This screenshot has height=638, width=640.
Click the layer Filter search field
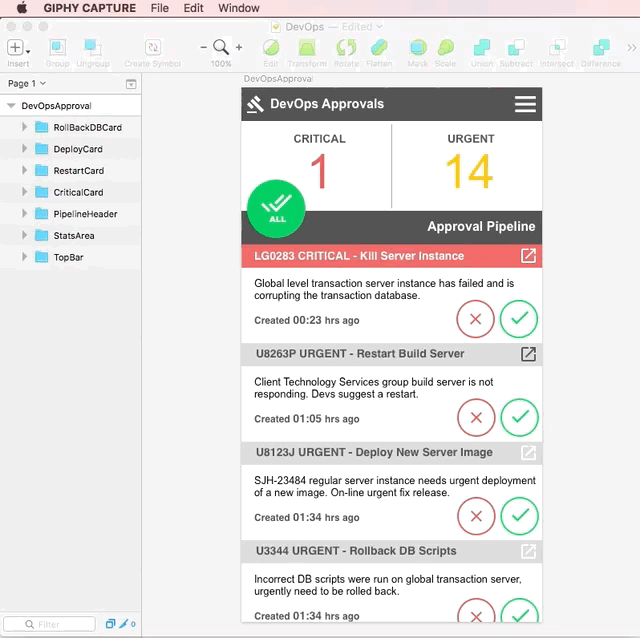49,624
